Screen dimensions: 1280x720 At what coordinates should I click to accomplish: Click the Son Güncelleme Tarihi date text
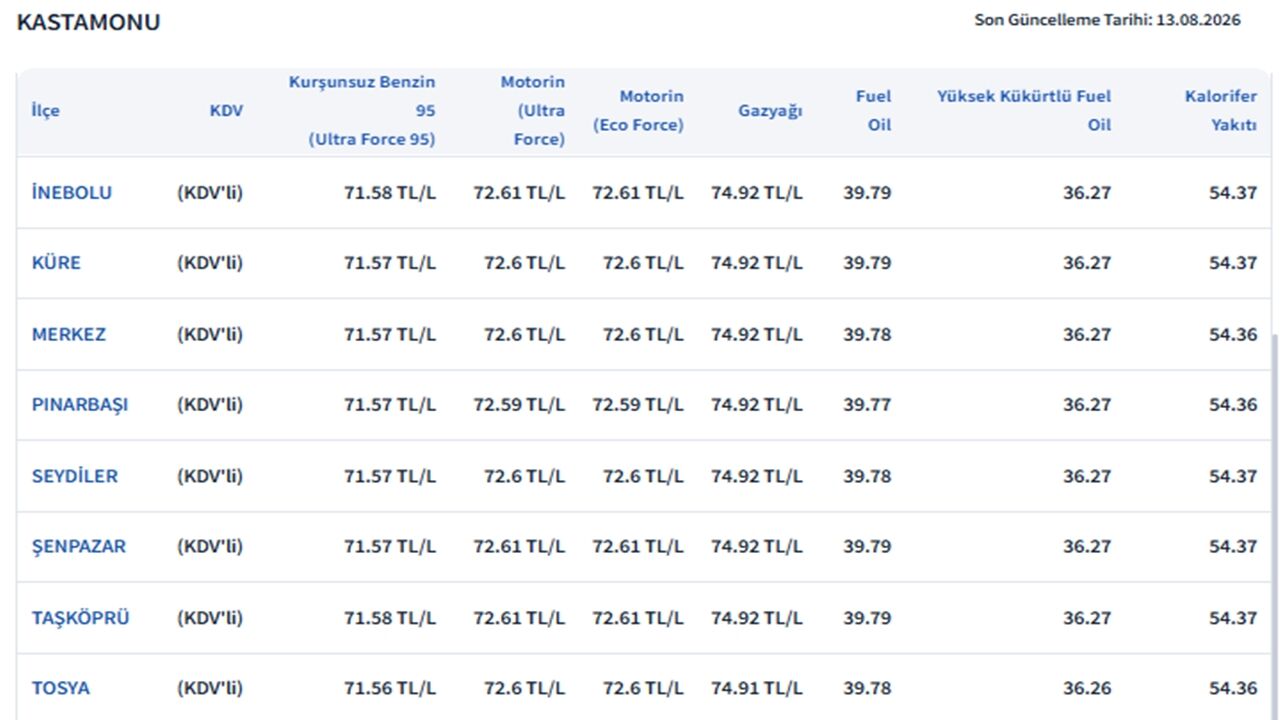pyautogui.click(x=1108, y=20)
